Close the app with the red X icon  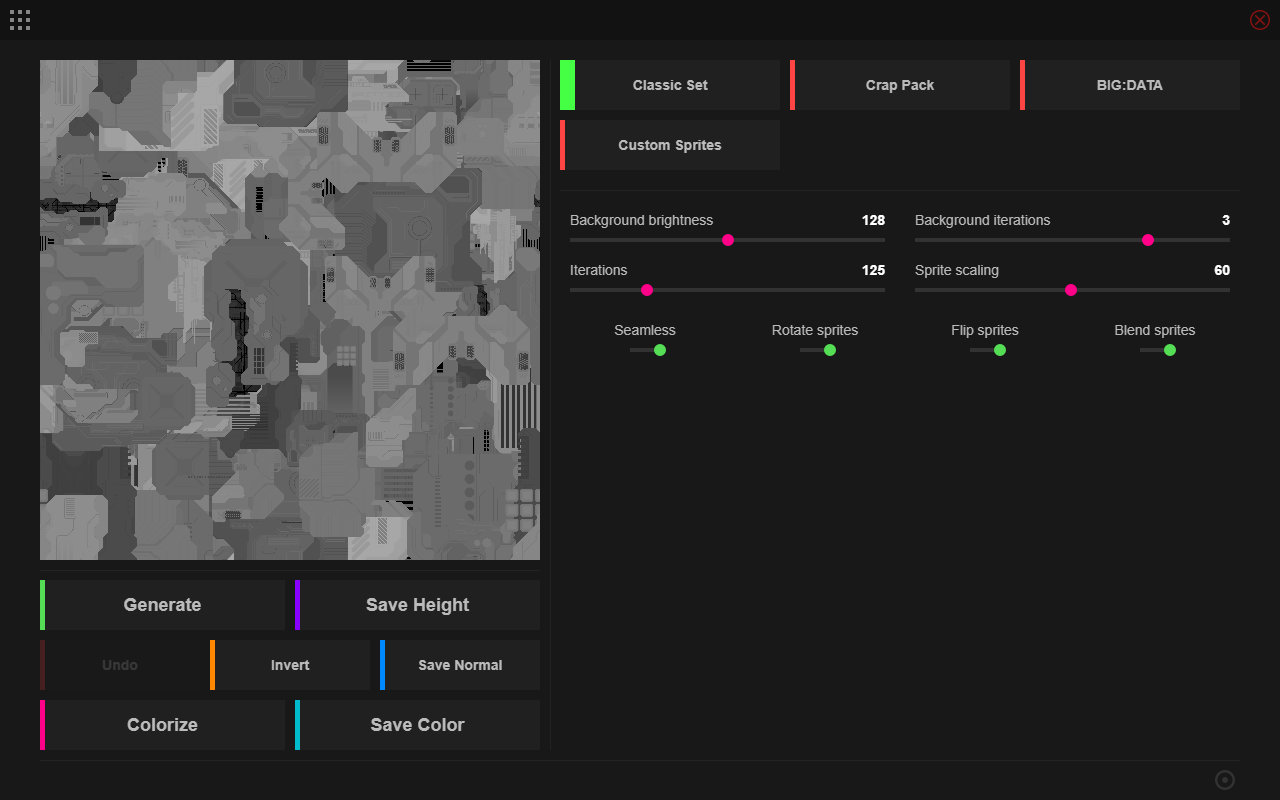tap(1260, 20)
